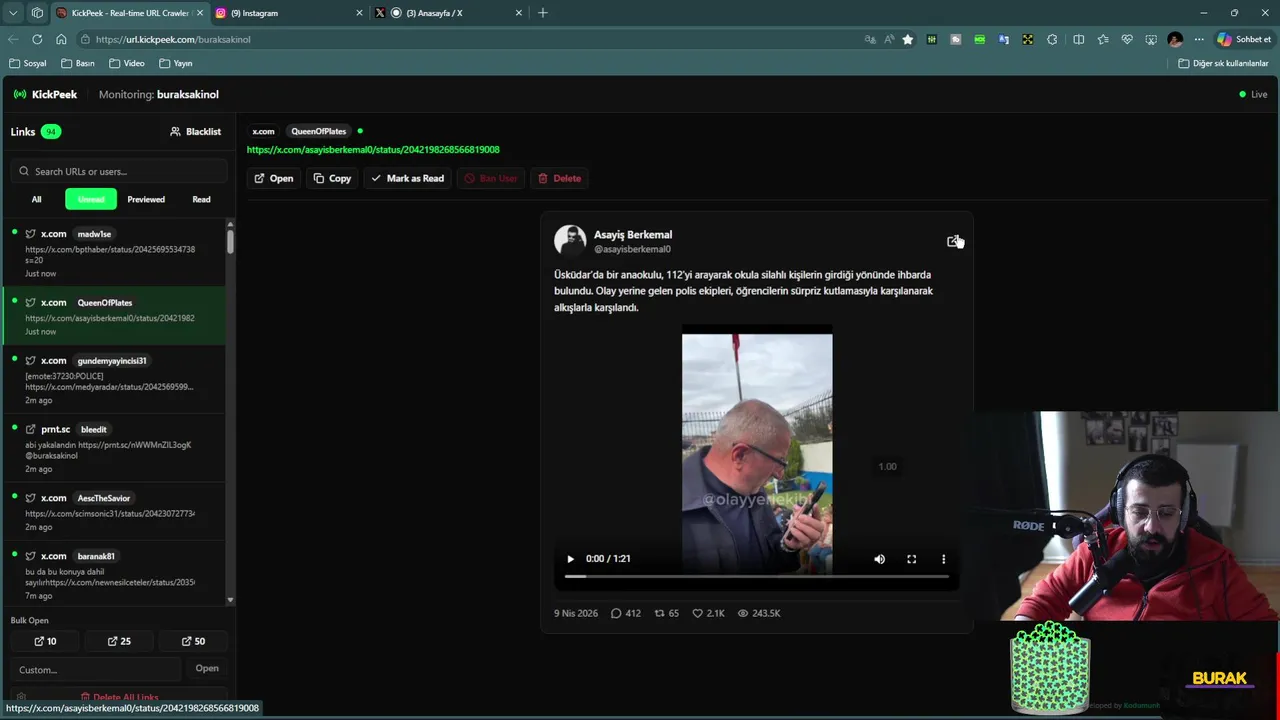This screenshot has height=720, width=1280.
Task: Click the likes count 2.1K
Action: pos(708,613)
